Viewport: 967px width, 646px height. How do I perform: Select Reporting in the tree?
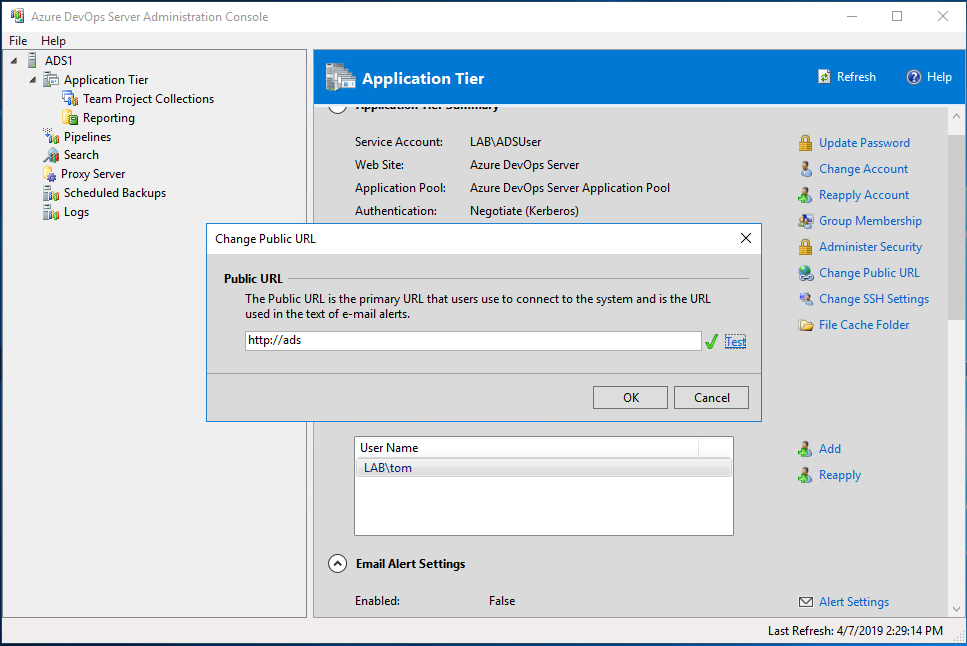point(109,118)
